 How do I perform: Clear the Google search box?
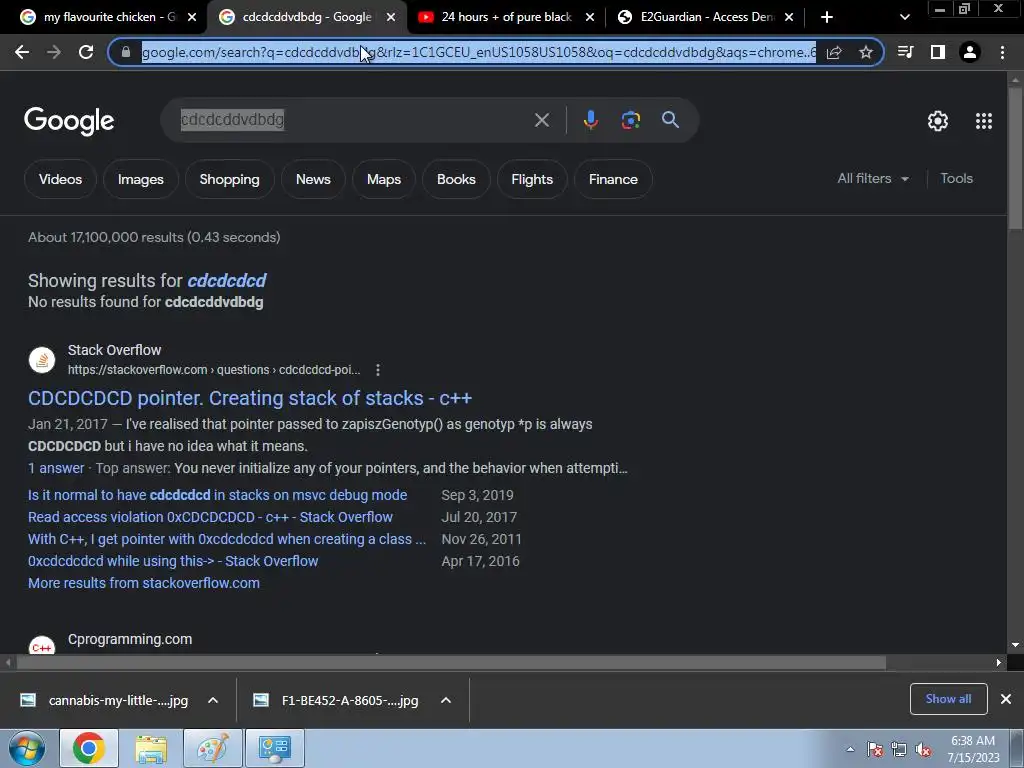[541, 120]
